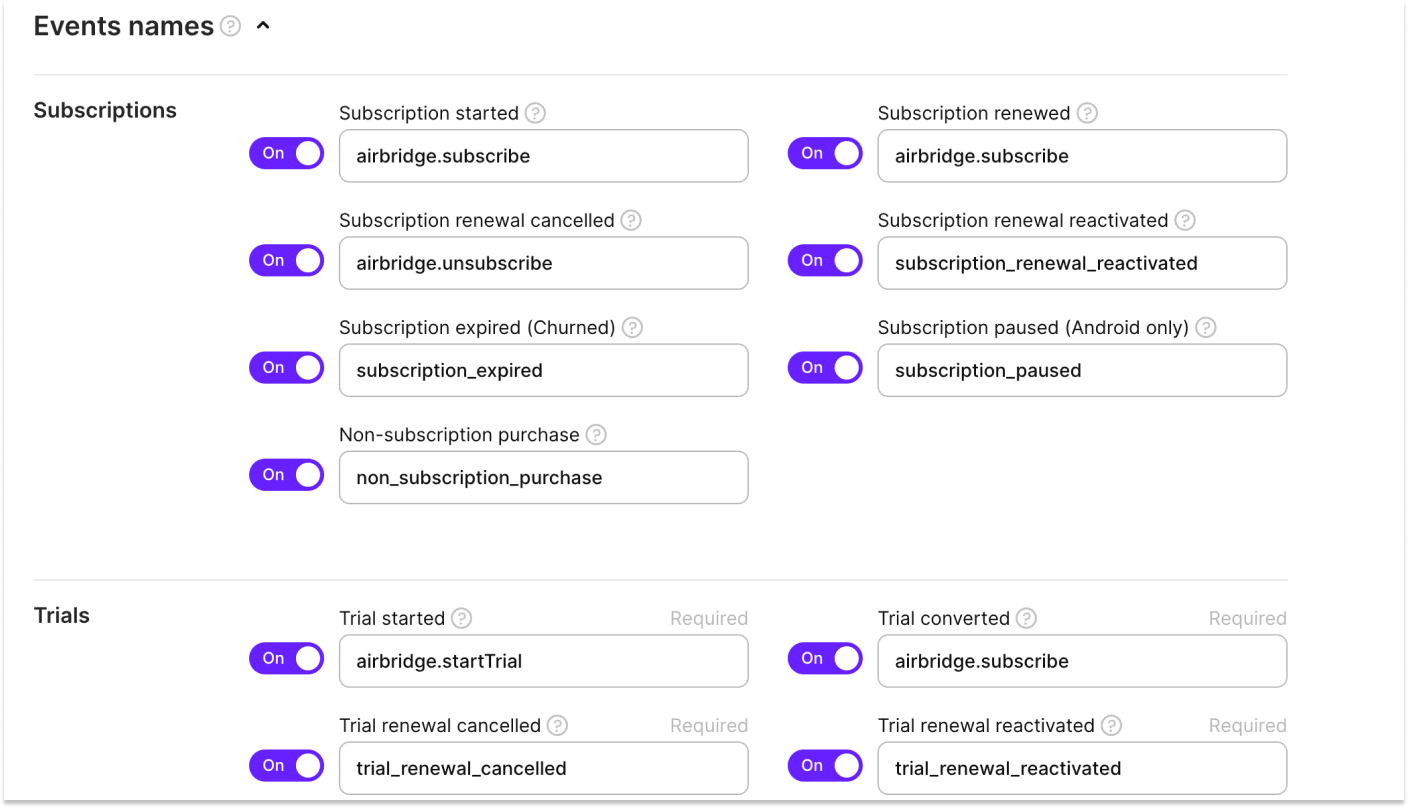The width and height of the screenshot is (1408, 808).
Task: Collapse the Events names section chevron
Action: click(263, 27)
